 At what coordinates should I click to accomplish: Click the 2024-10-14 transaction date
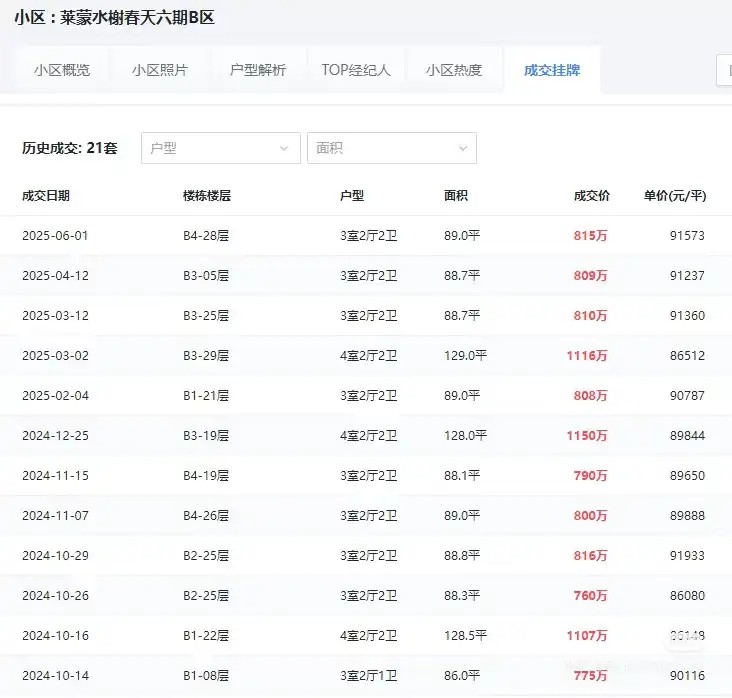[55, 676]
